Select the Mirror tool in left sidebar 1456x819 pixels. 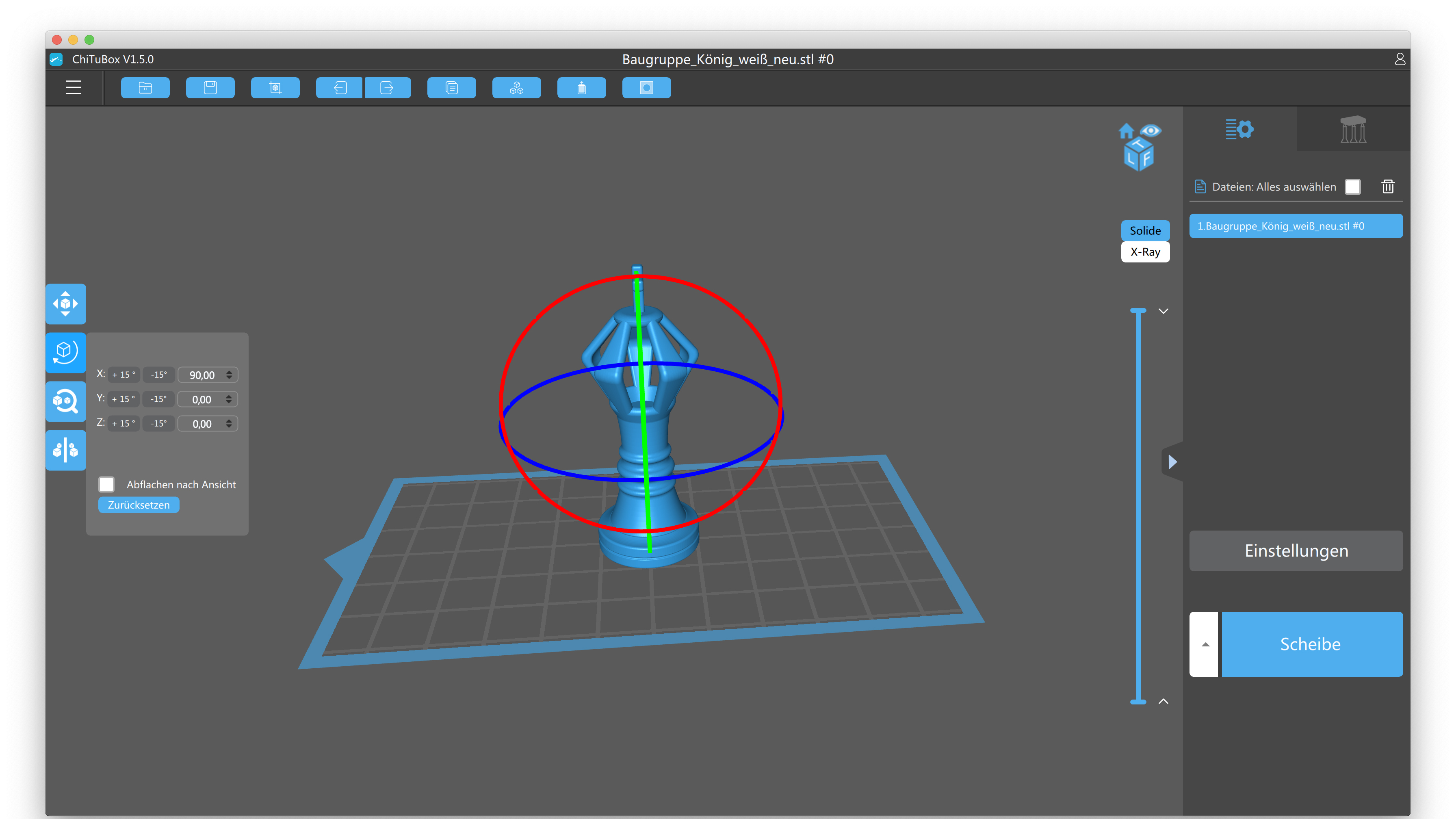click(65, 451)
